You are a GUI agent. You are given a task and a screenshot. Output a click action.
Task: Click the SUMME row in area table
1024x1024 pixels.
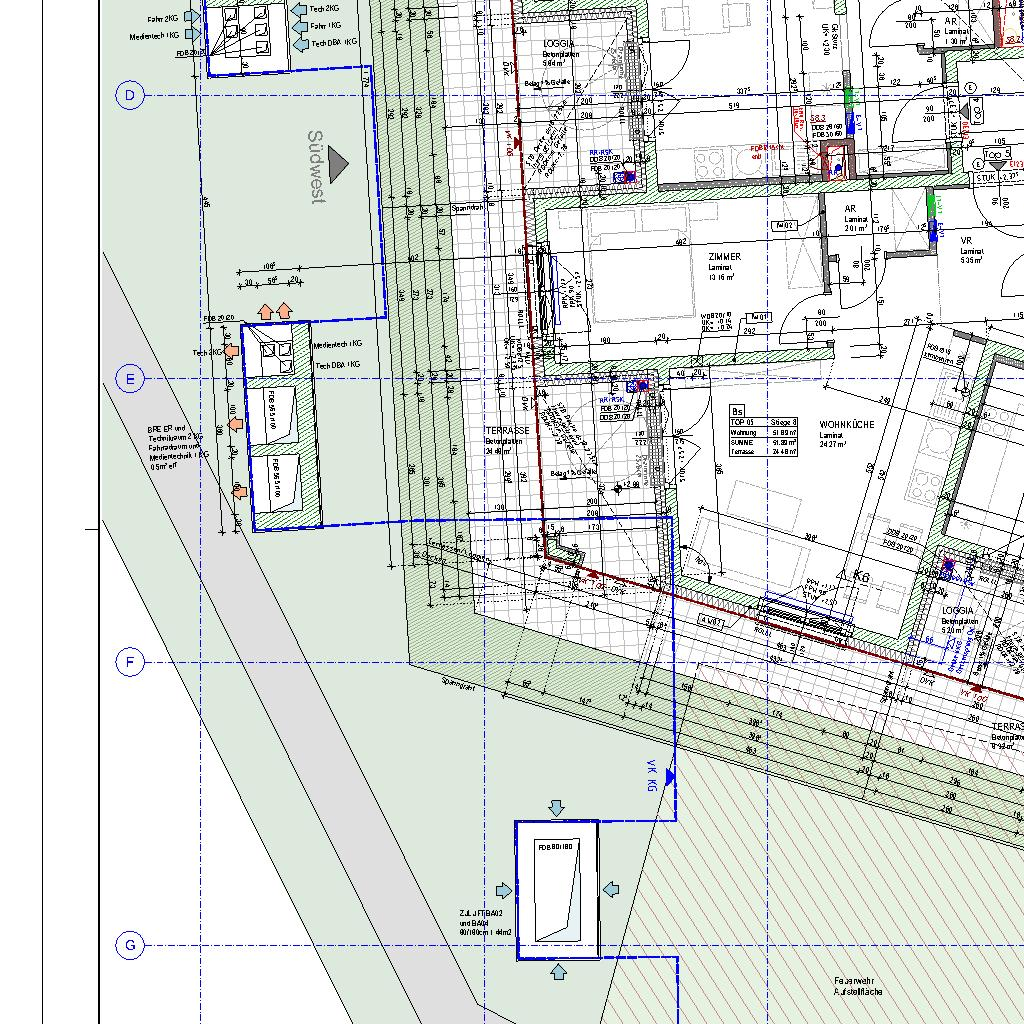764,442
